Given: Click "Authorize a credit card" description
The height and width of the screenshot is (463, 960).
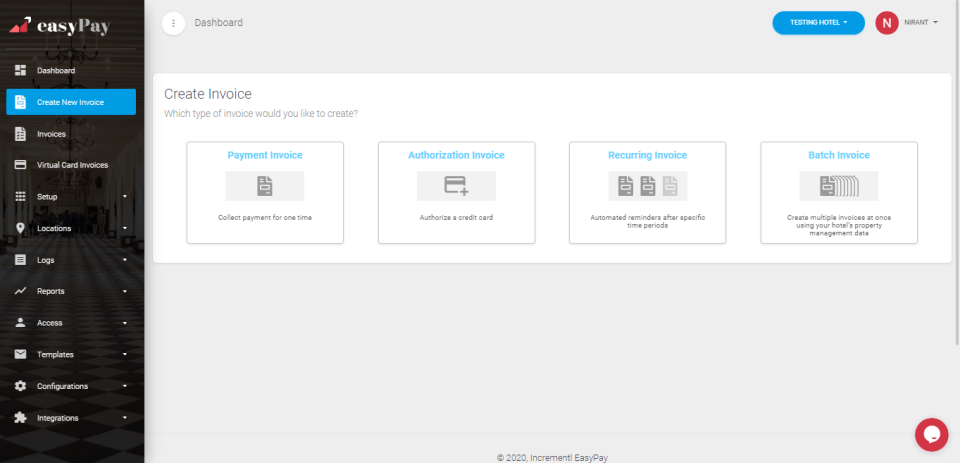Looking at the screenshot, I should pos(456,217).
